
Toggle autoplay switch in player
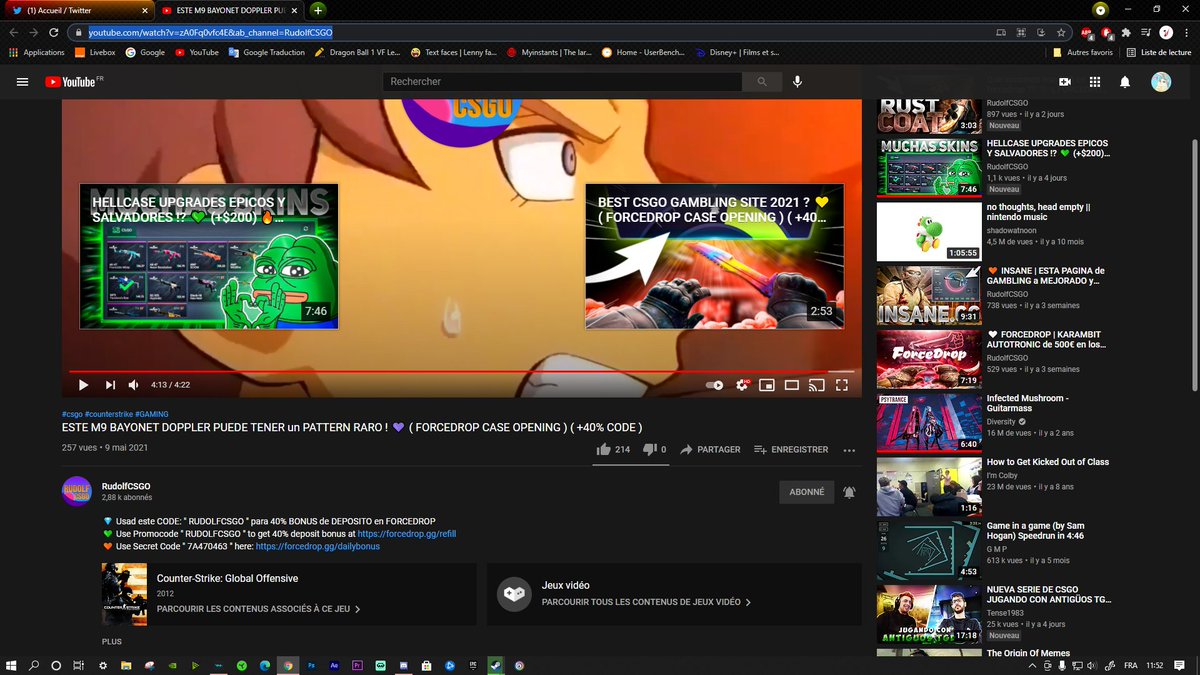[x=715, y=385]
